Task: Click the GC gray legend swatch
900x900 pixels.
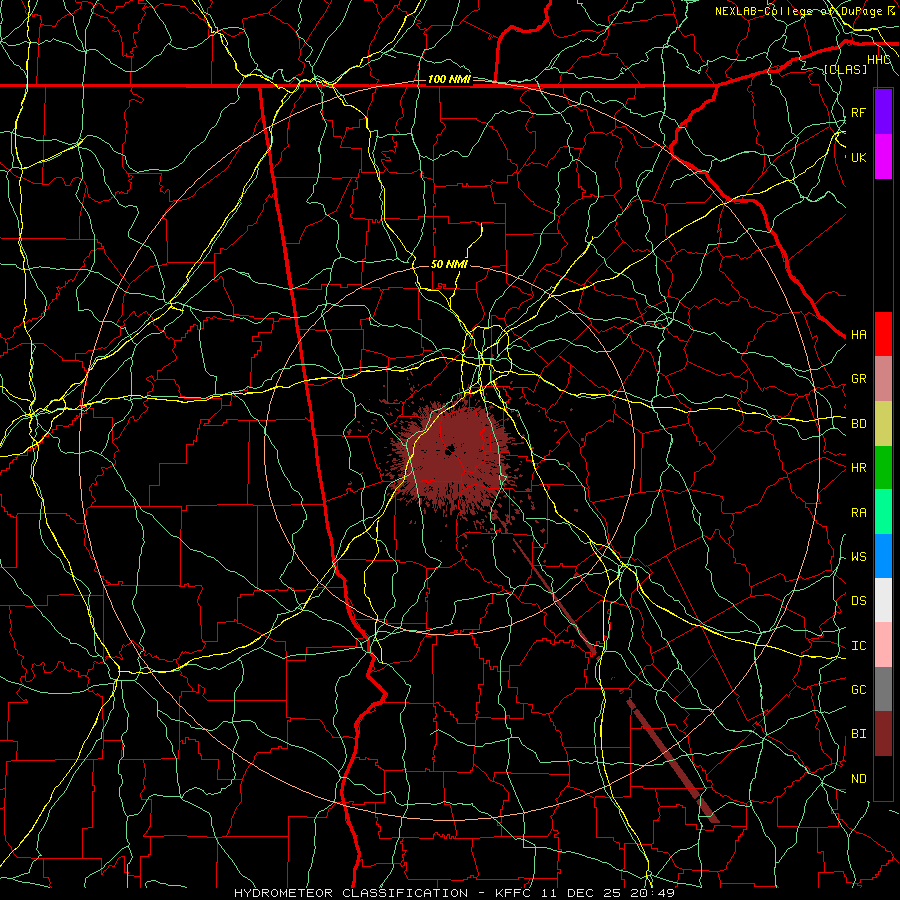Action: click(x=883, y=689)
